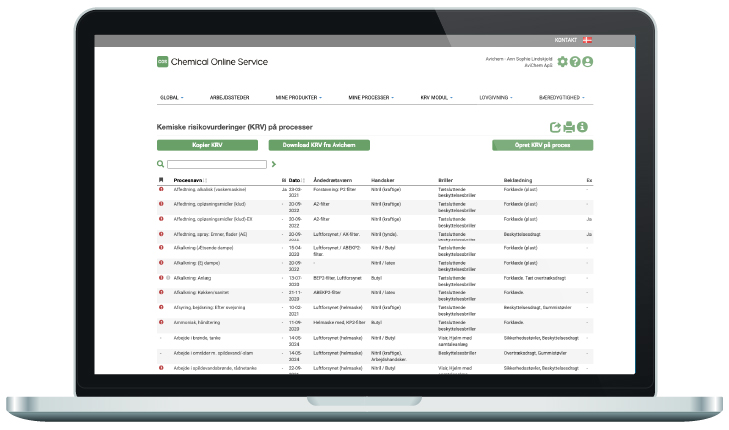
Task: Click the Danish flag language icon
Action: point(587,40)
